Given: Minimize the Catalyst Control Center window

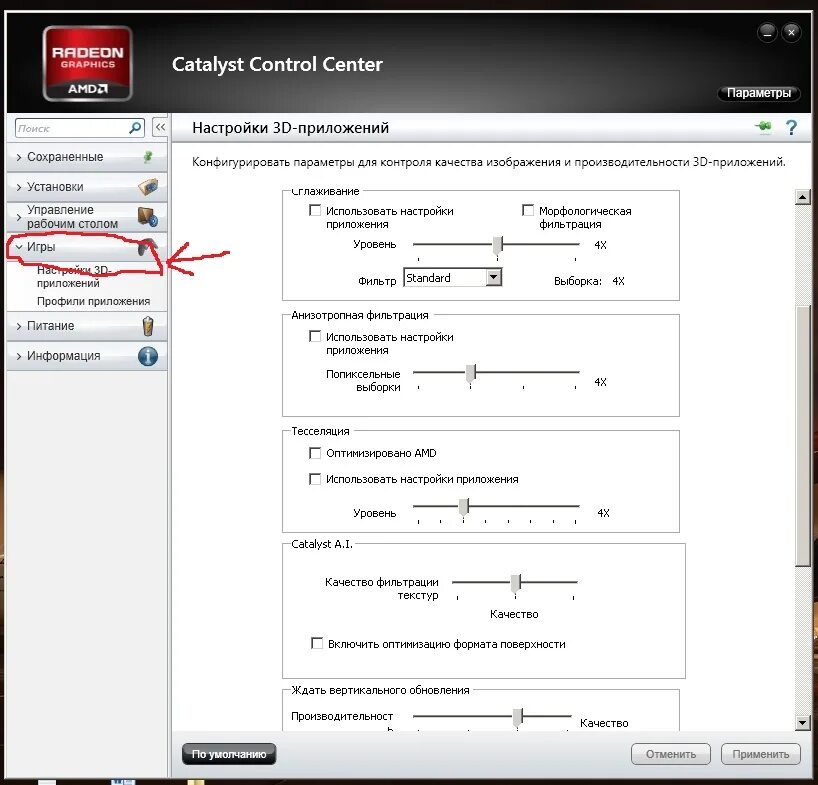Looking at the screenshot, I should coord(767,33).
